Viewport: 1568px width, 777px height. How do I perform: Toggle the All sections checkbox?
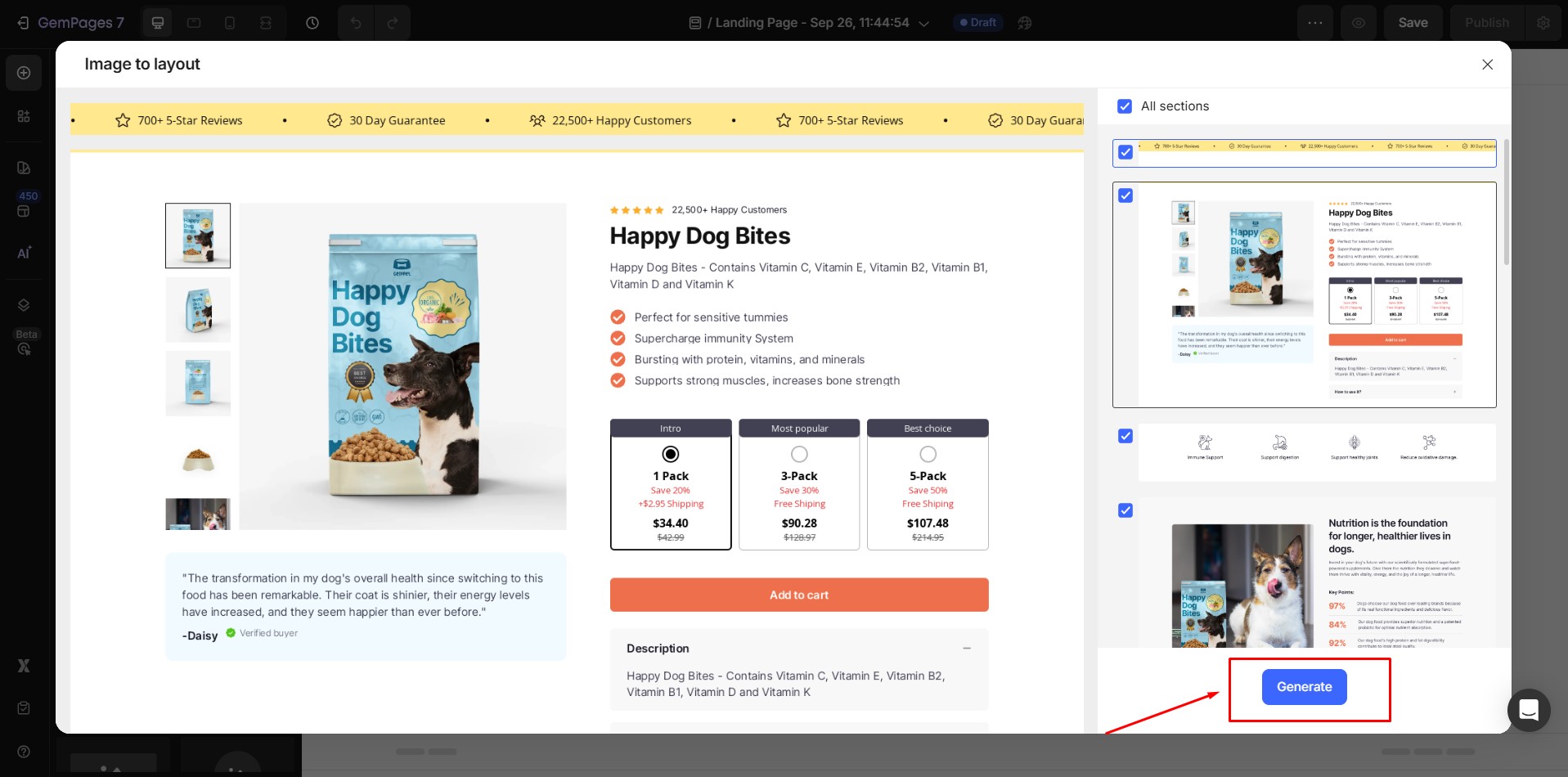click(x=1125, y=106)
